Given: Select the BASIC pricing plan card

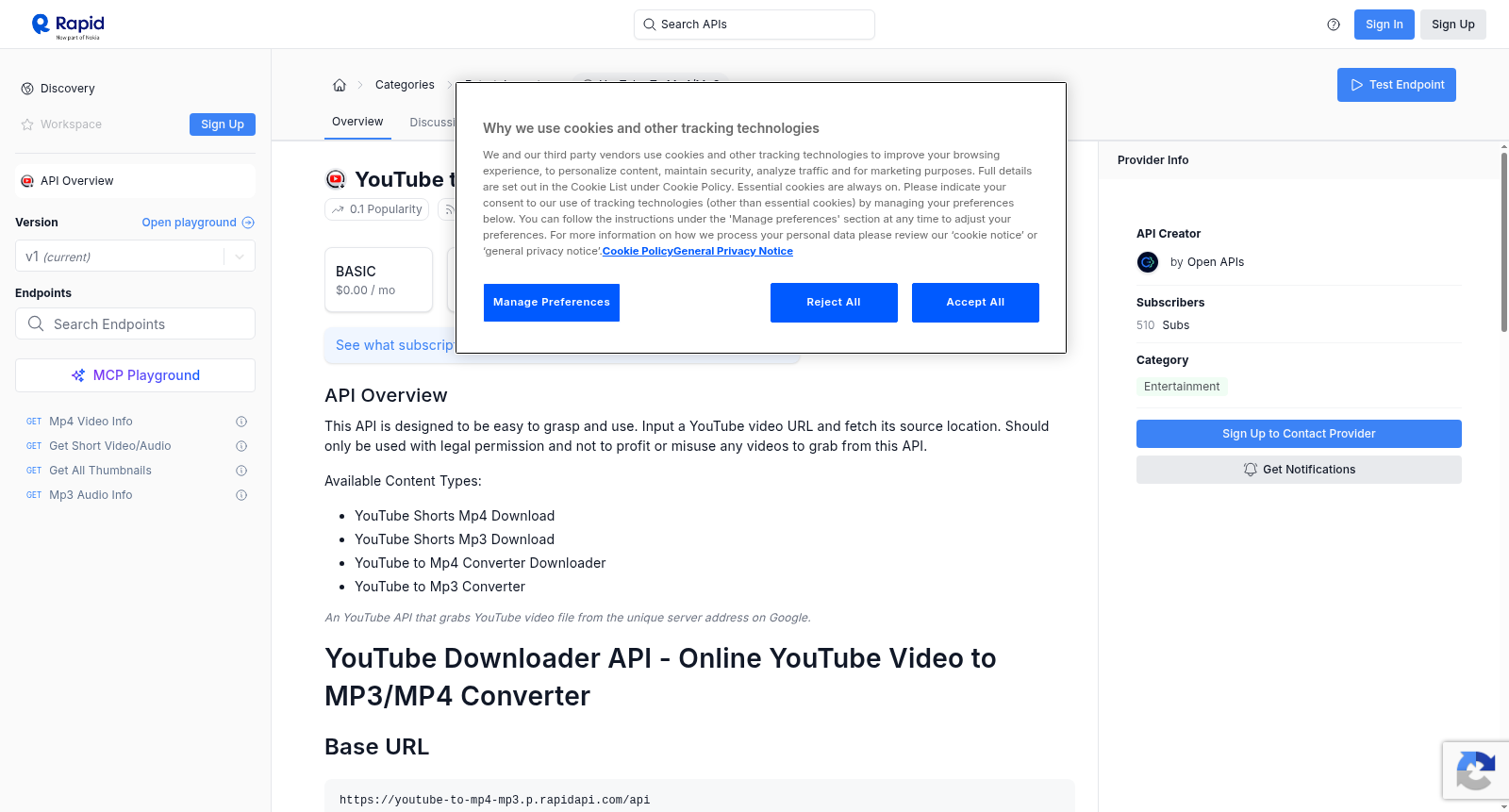Looking at the screenshot, I should point(378,280).
